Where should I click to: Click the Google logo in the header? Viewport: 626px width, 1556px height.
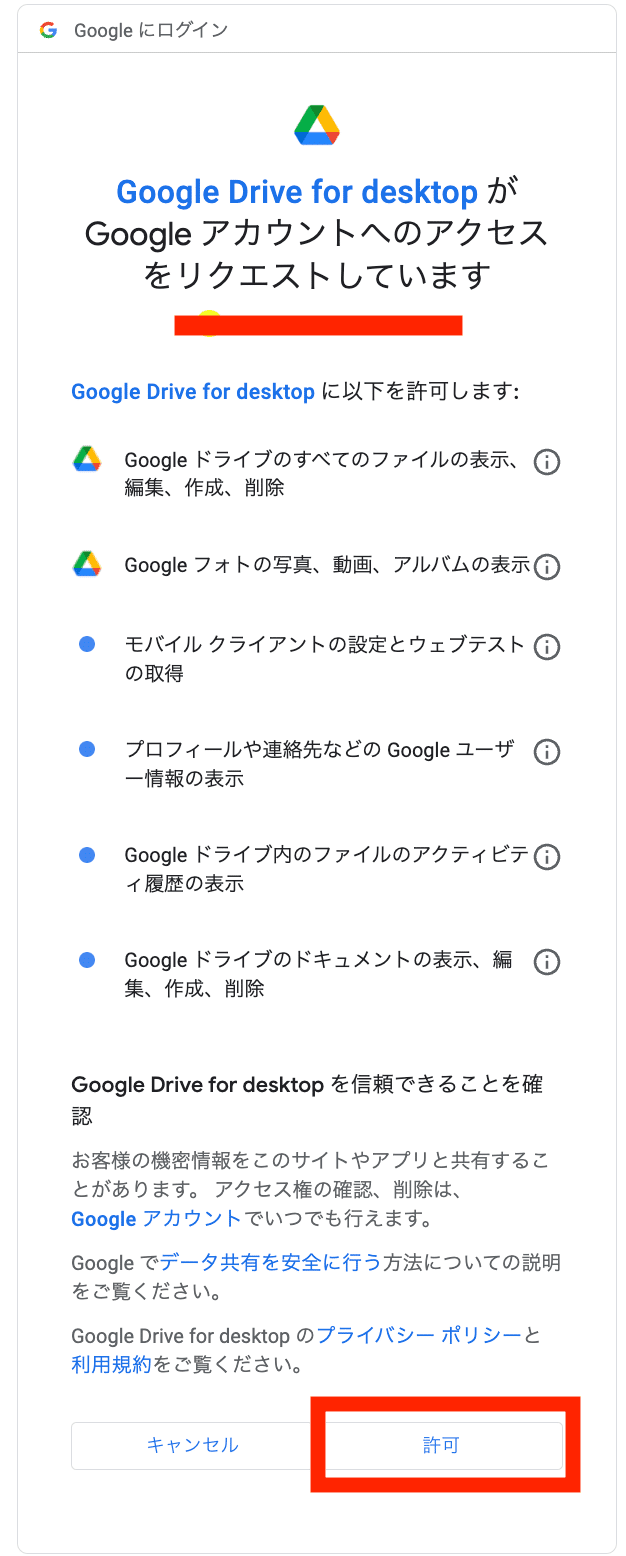48,30
